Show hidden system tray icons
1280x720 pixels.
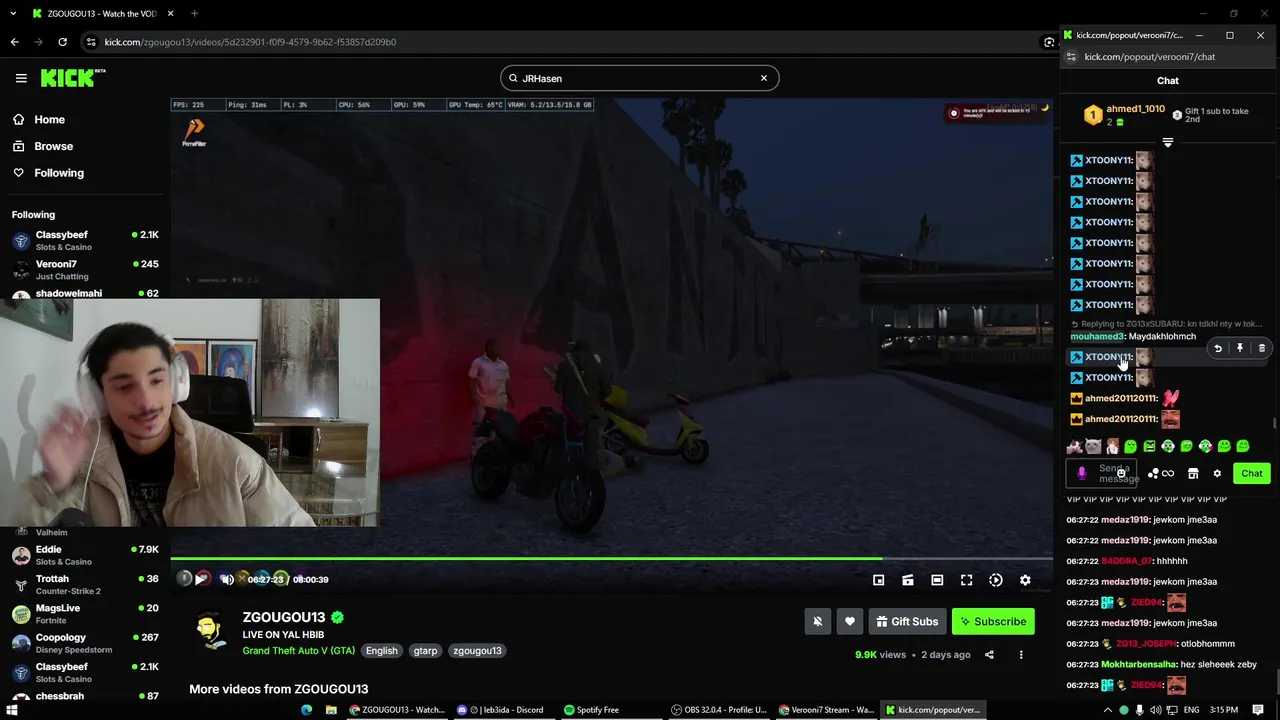click(x=1107, y=710)
